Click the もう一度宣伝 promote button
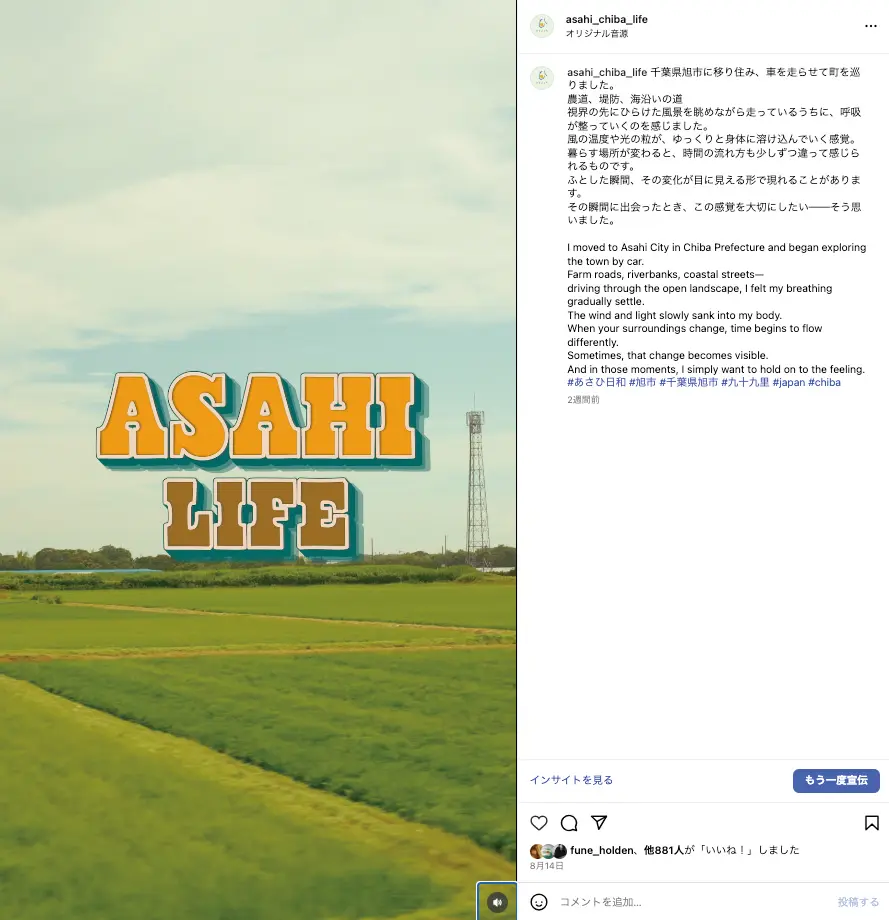 click(836, 781)
